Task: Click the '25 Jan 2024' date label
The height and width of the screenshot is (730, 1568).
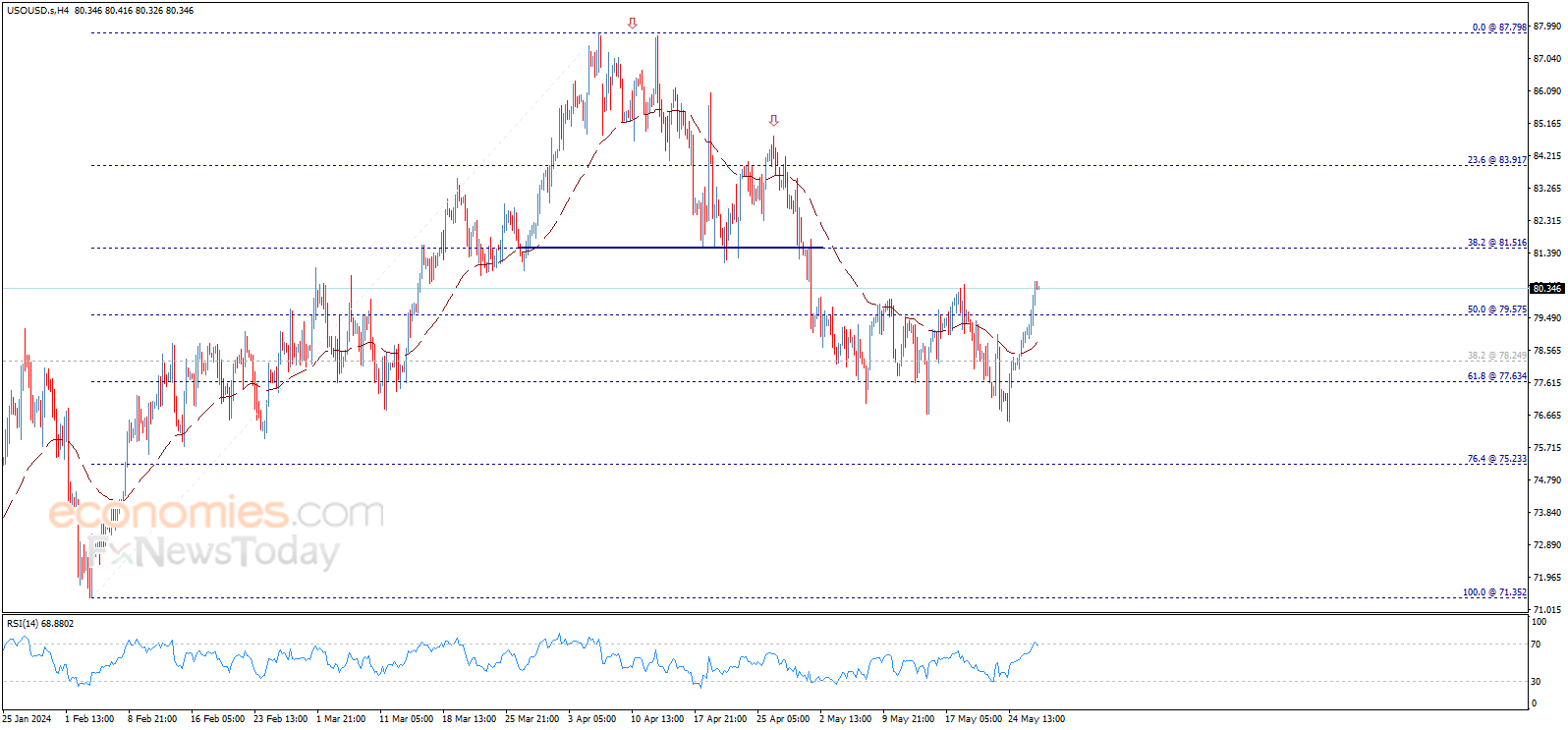Action: [x=28, y=719]
